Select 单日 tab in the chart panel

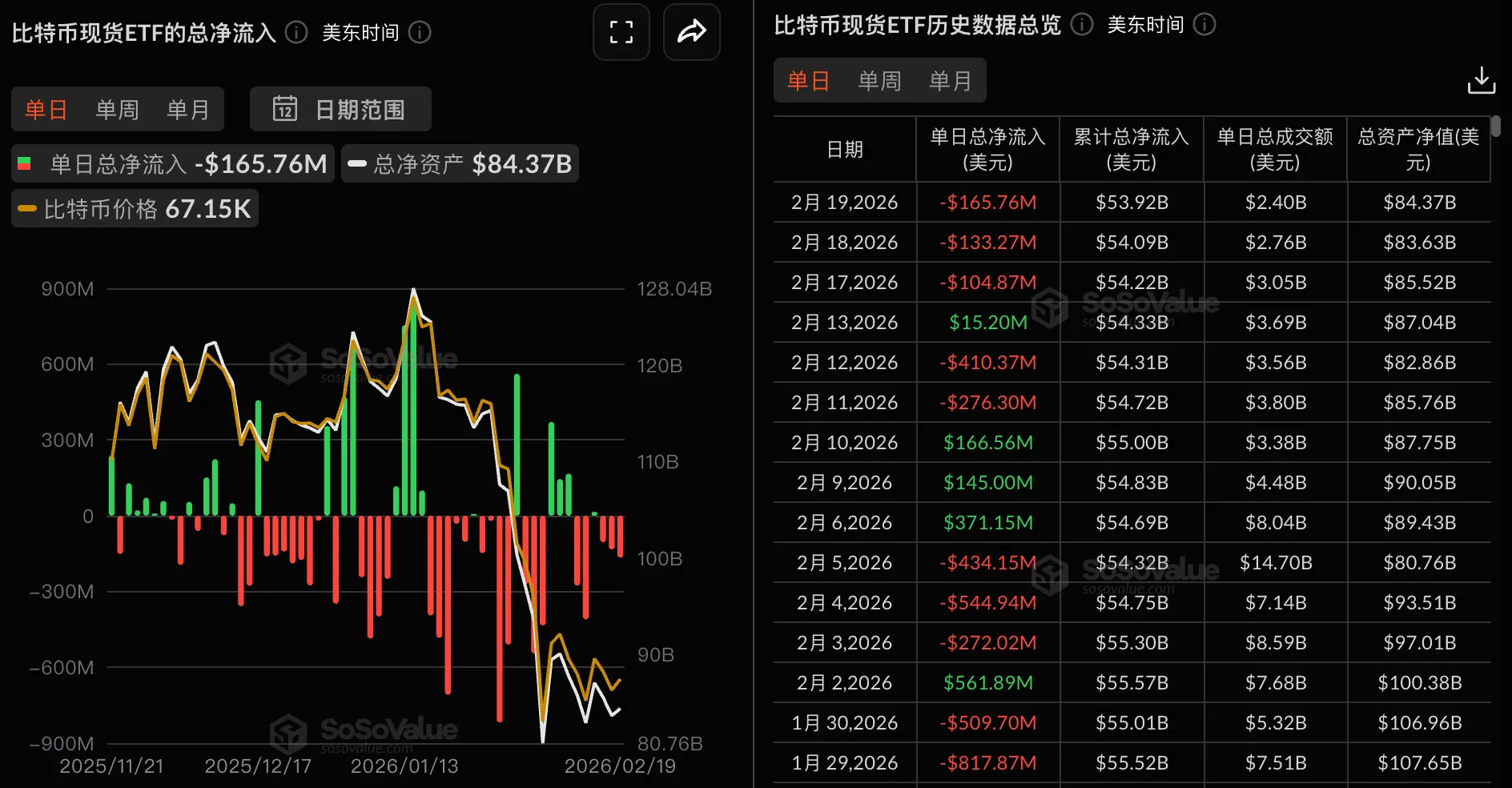(46, 109)
